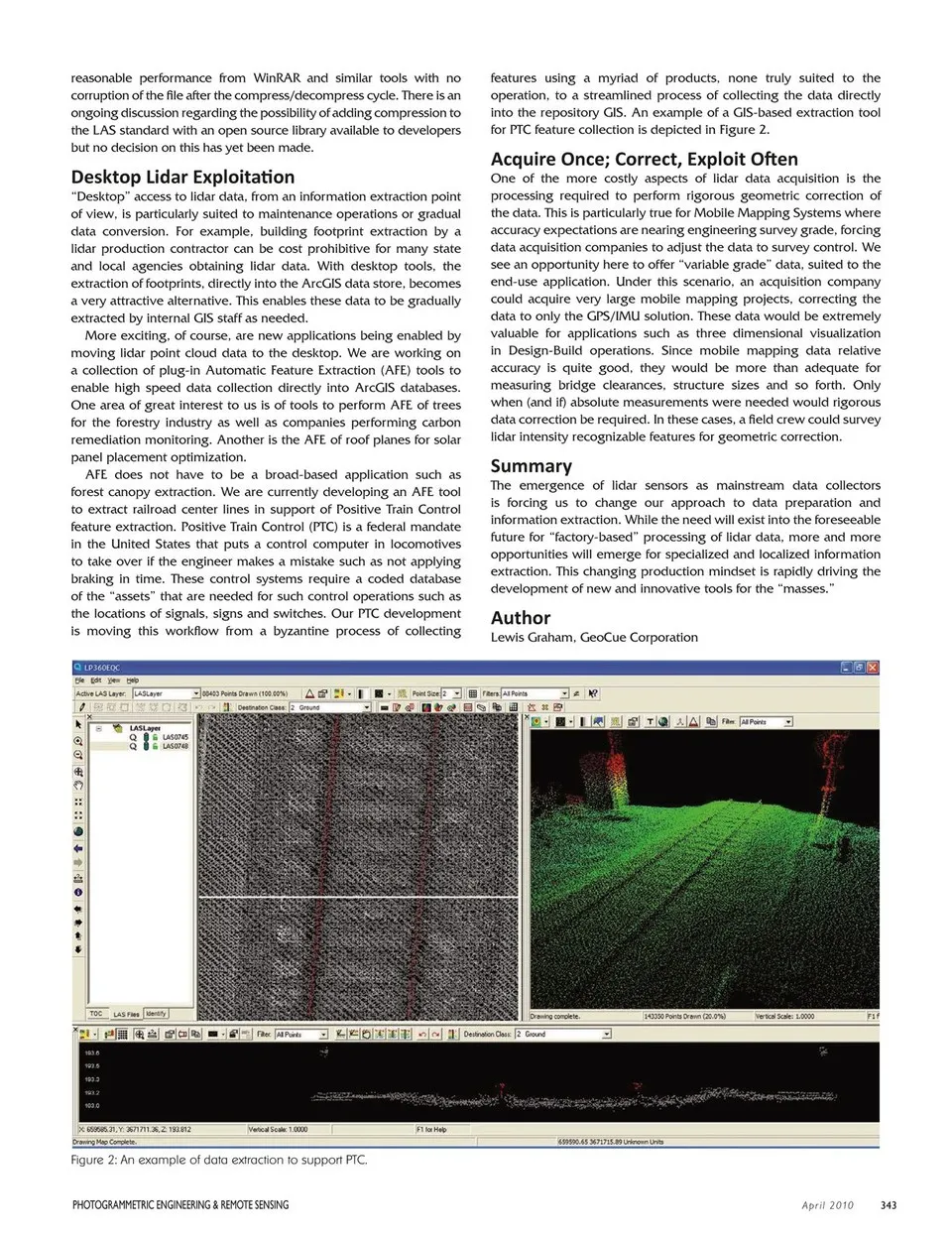This screenshot has height=1237, width=952.
Task: Select the arrow pointer tool in left toolbar
Action: click(x=78, y=725)
